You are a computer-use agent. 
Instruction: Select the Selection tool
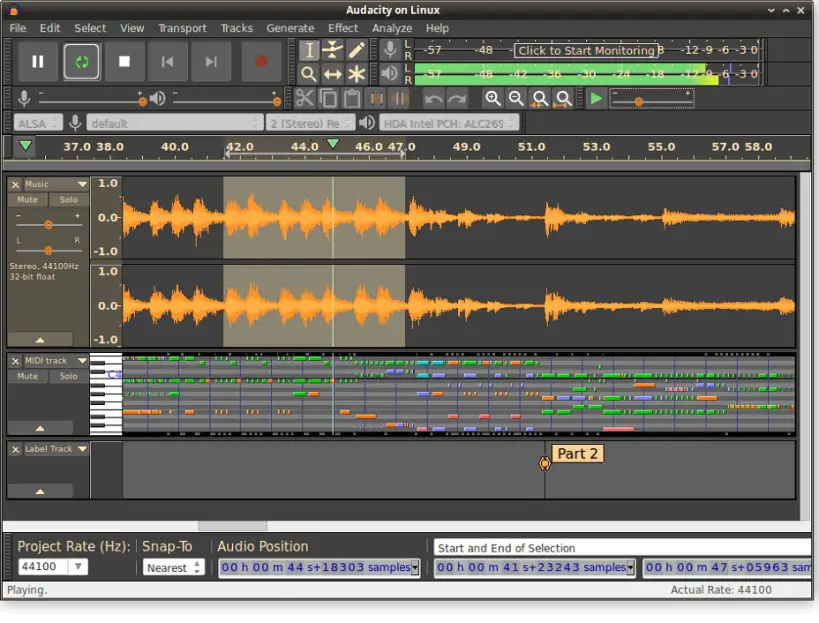309,49
